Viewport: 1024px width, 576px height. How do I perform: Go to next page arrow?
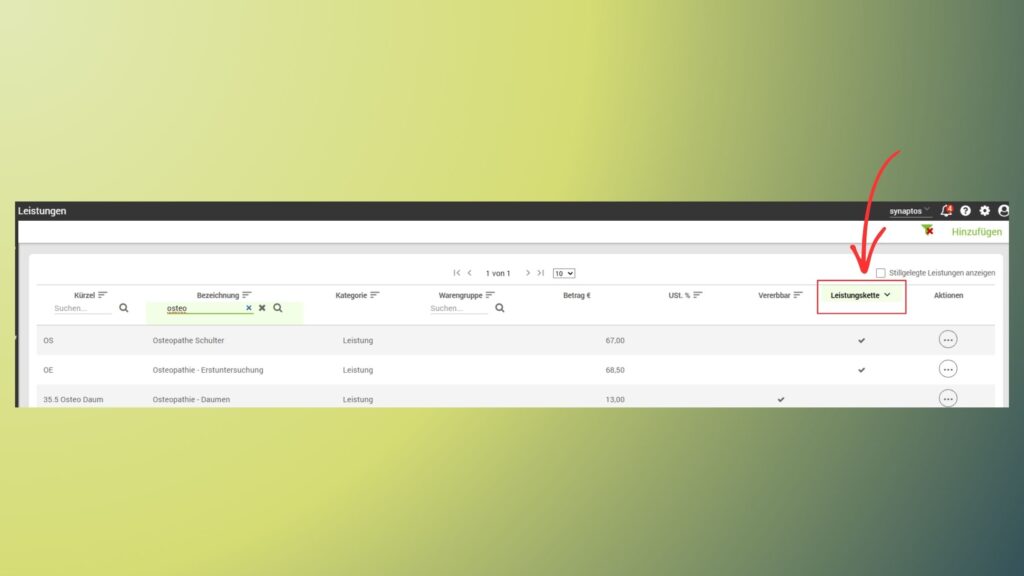point(528,273)
